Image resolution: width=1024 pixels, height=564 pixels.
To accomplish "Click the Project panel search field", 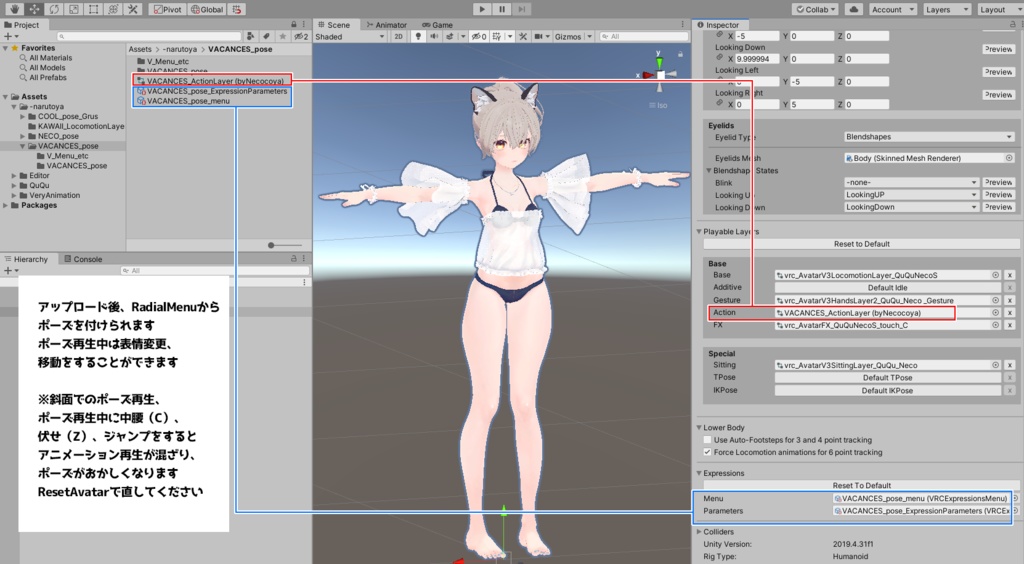I will coord(150,37).
